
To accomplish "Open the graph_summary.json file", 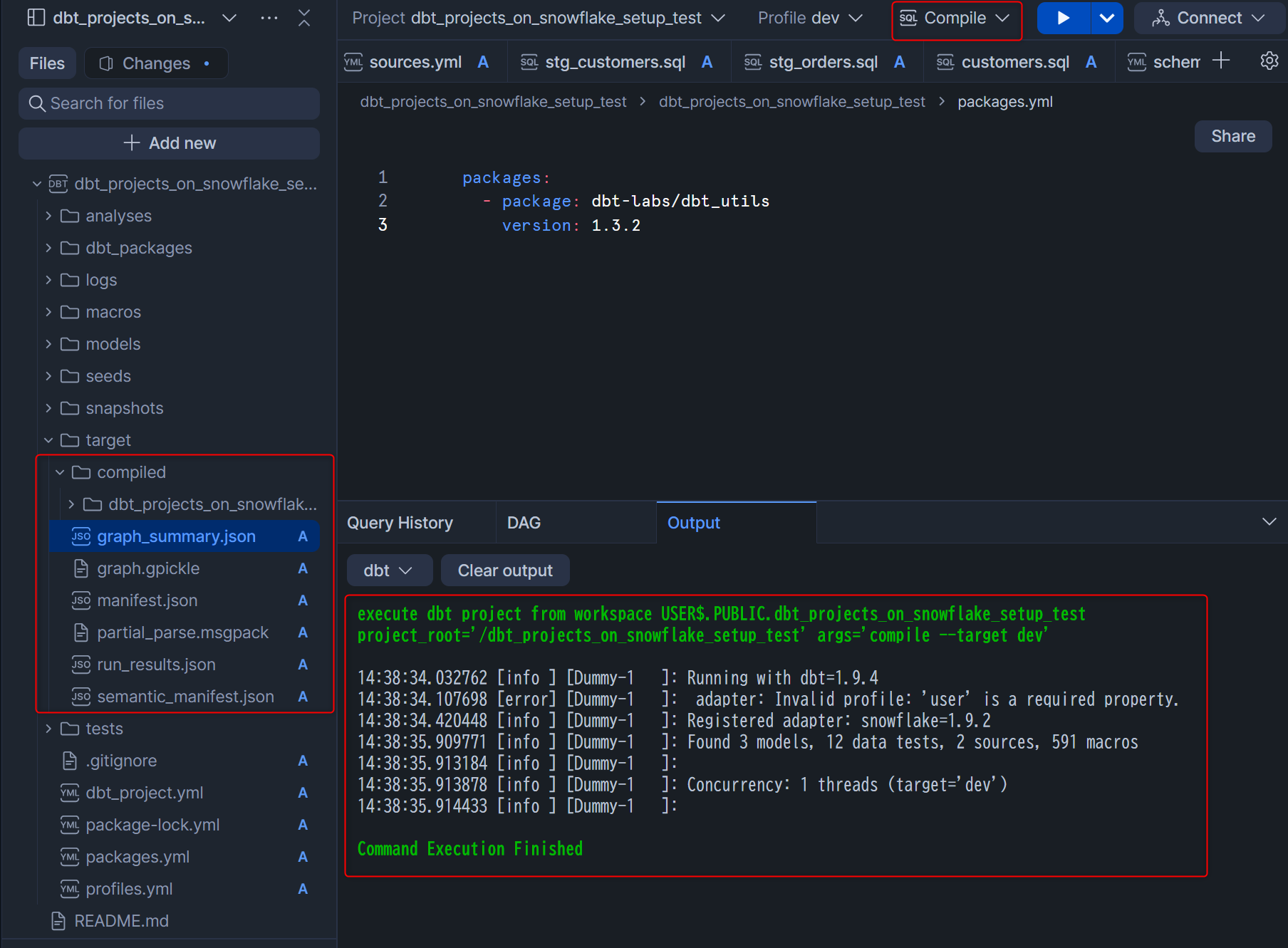I will coord(176,536).
